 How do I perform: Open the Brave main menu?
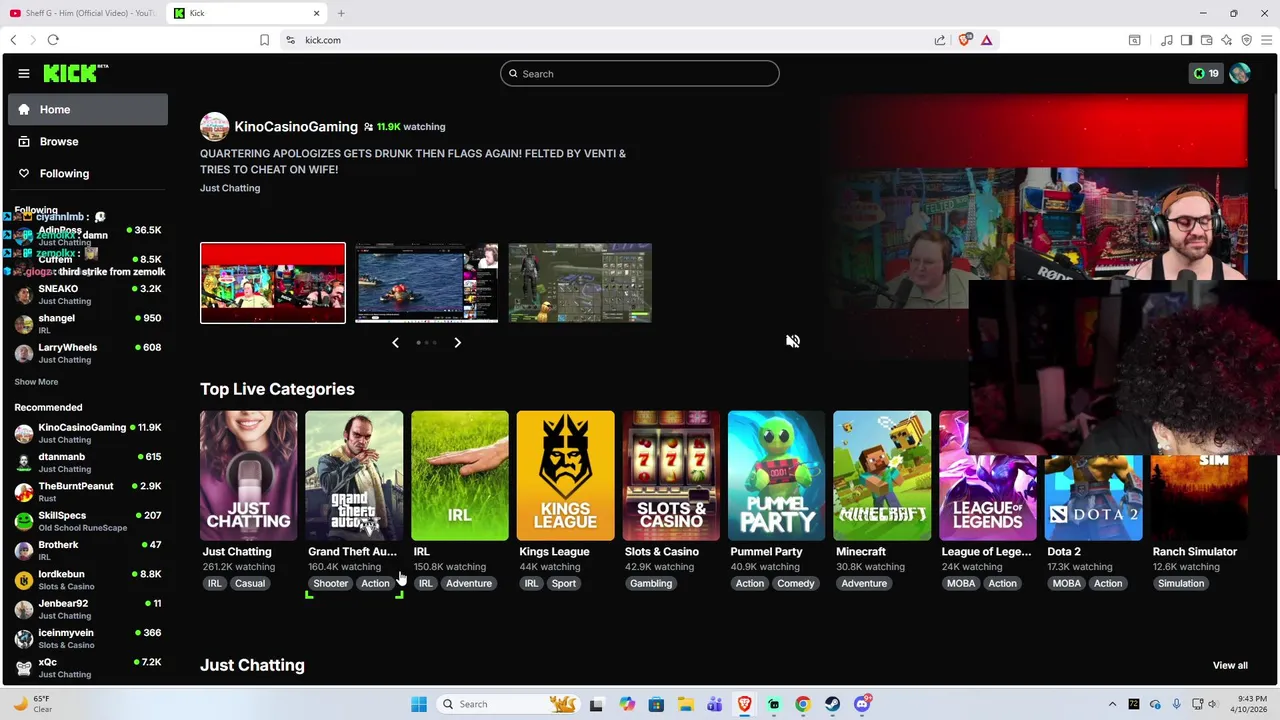[1266, 40]
